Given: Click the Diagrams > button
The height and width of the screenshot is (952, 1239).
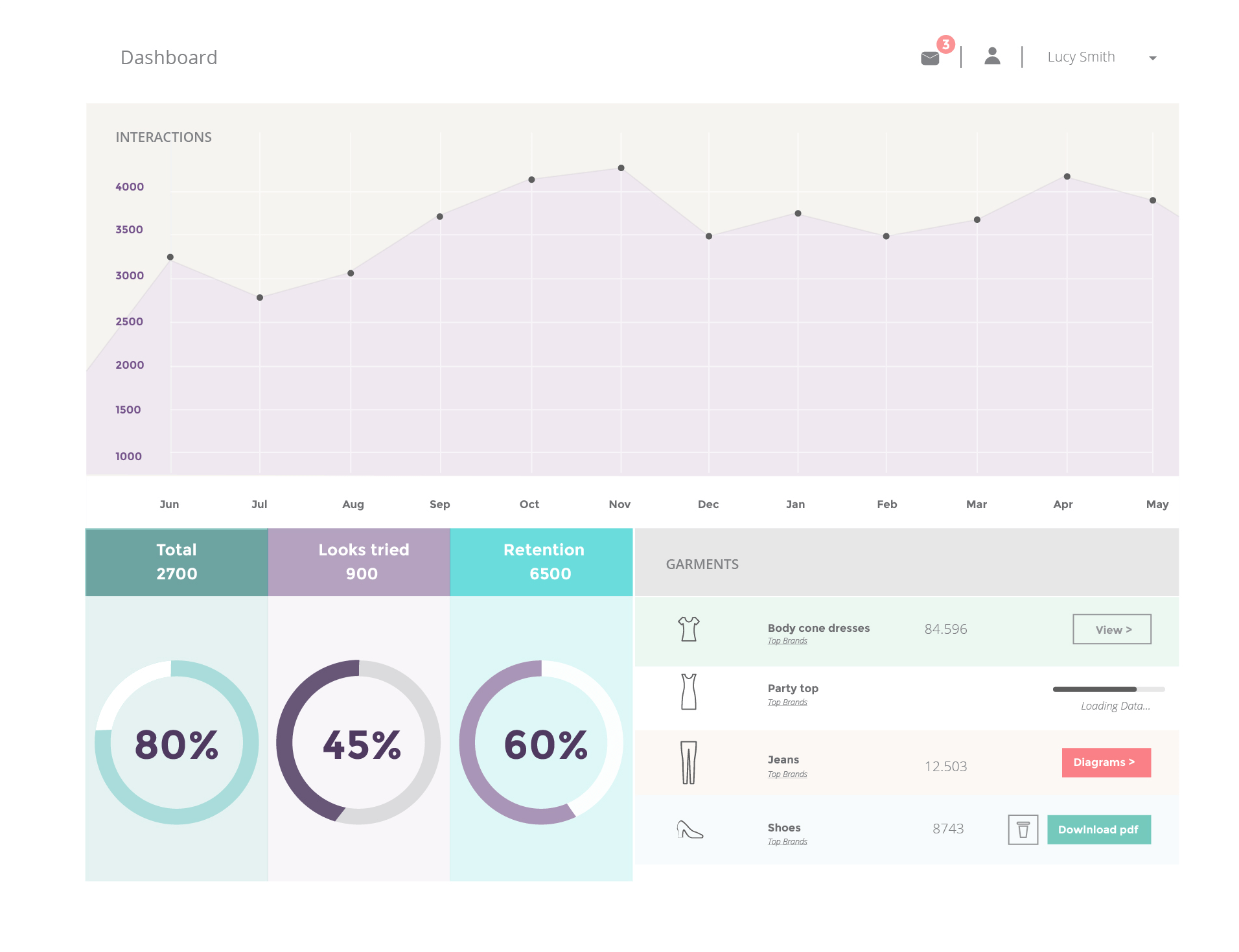Looking at the screenshot, I should click(1106, 763).
